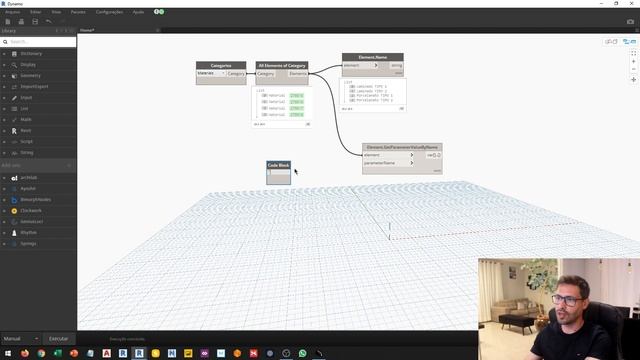The width and height of the screenshot is (640, 360).
Task: Click the zoom out minus icon
Action: [x=633, y=69]
